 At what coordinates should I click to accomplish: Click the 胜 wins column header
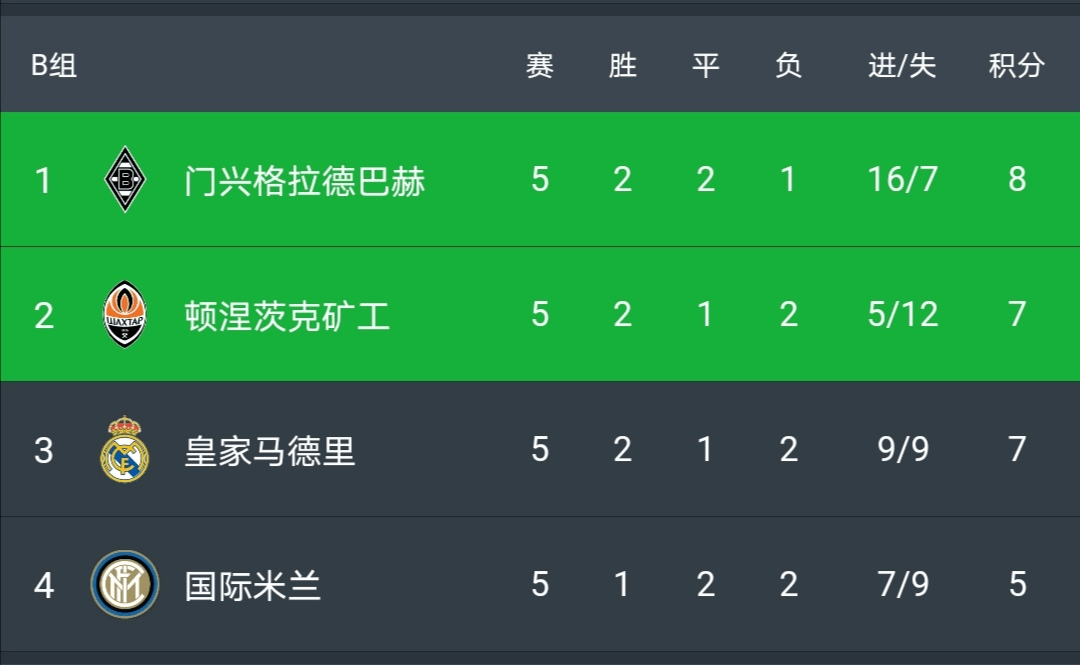click(623, 65)
